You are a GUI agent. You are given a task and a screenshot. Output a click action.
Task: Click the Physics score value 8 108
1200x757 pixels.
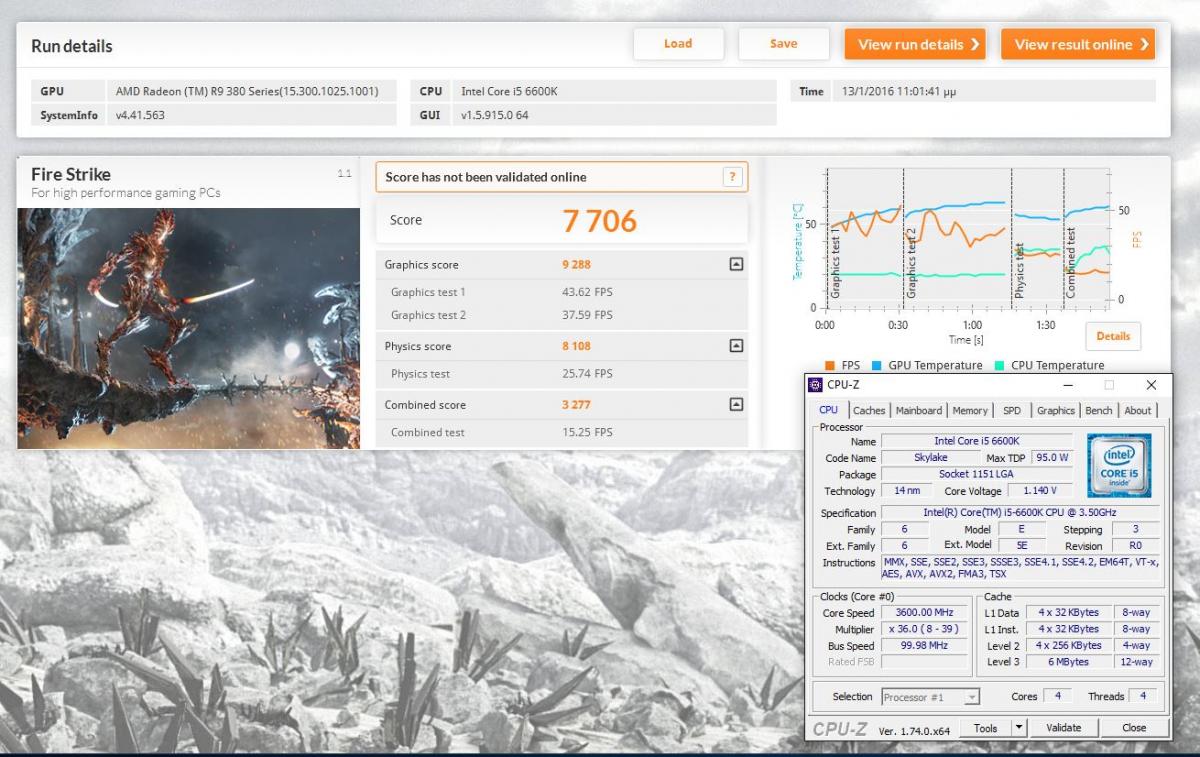[577, 346]
